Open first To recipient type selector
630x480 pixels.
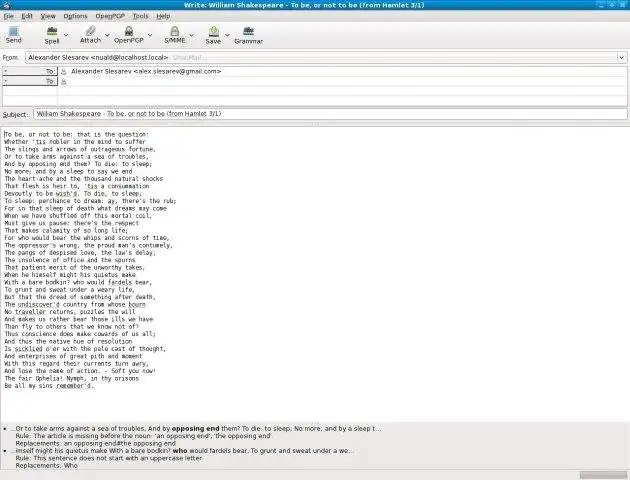tap(30, 71)
